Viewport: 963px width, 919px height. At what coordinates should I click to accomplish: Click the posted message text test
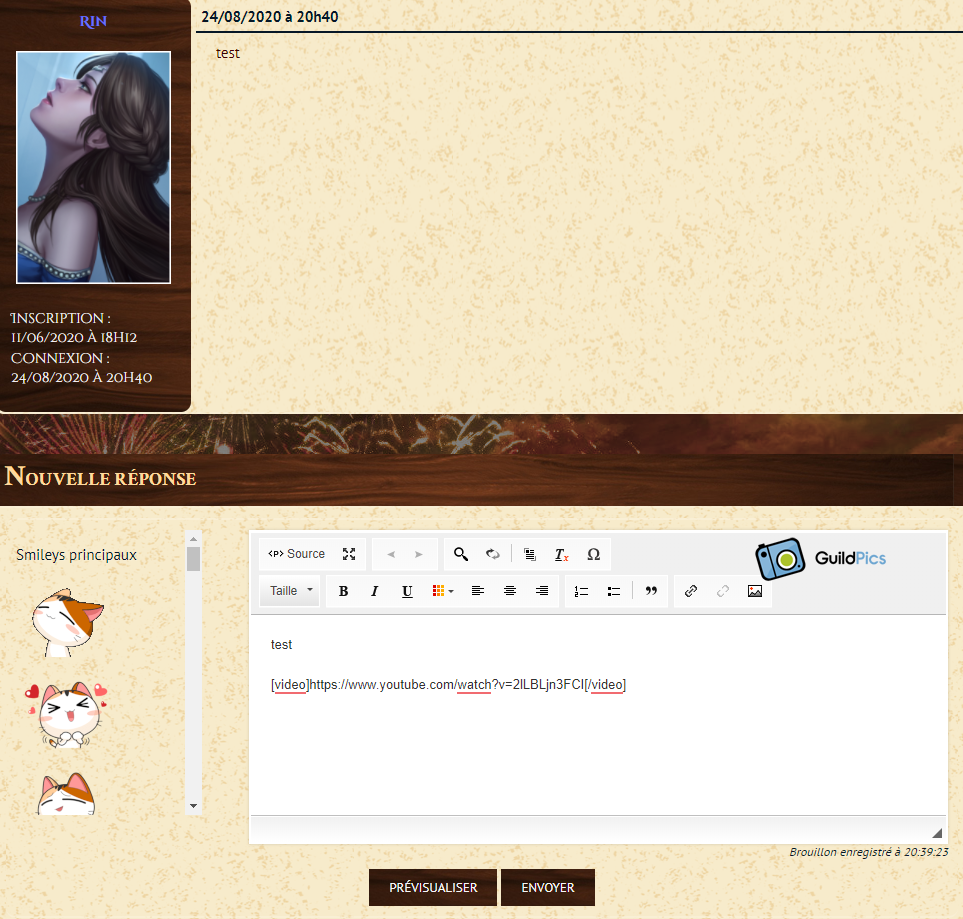point(228,53)
